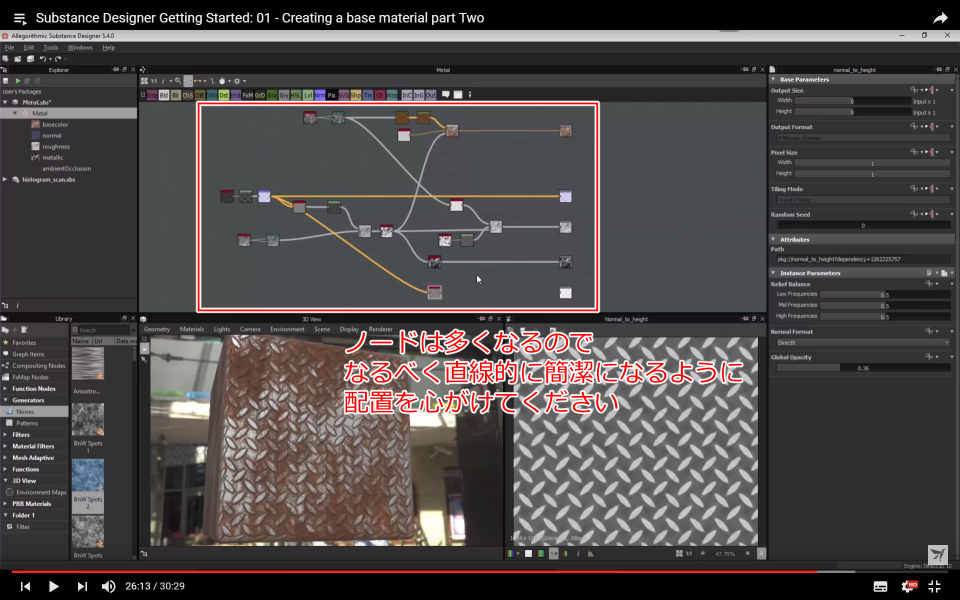Collapse the Metal.sbs package

[x=6, y=102]
